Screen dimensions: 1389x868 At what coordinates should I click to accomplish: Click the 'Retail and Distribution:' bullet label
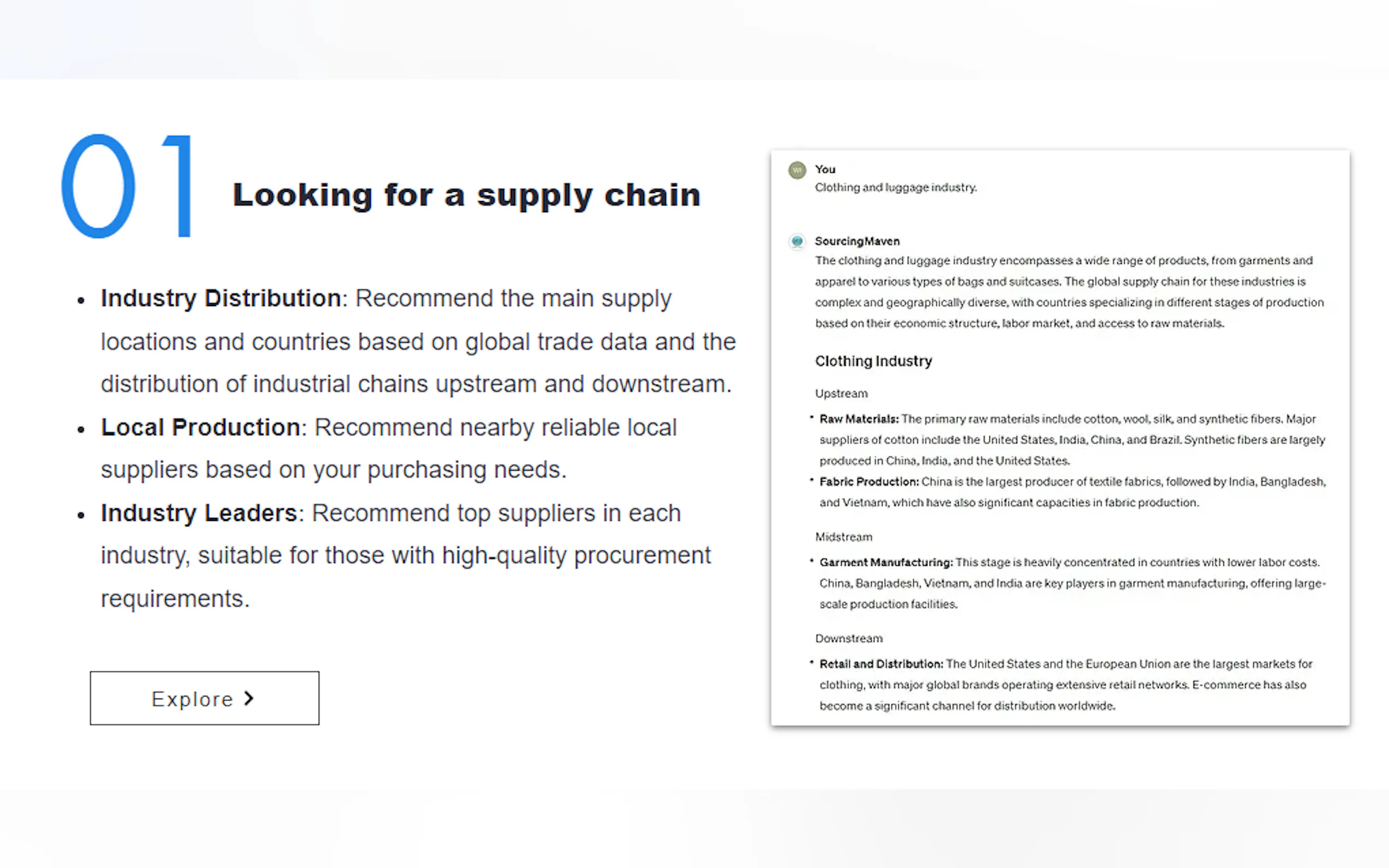coord(881,664)
